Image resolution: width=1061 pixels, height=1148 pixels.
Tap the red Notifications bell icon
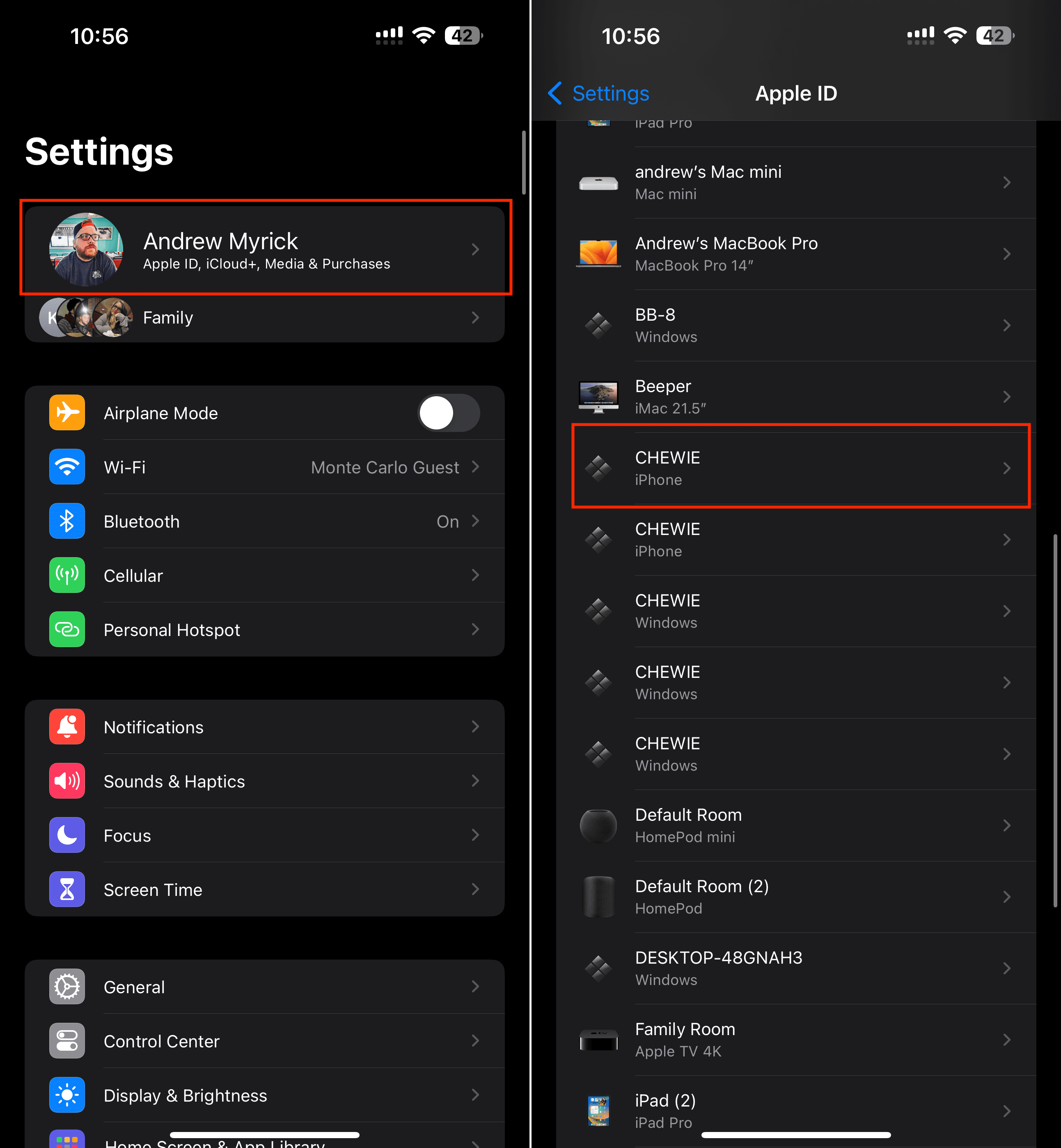pyautogui.click(x=67, y=726)
